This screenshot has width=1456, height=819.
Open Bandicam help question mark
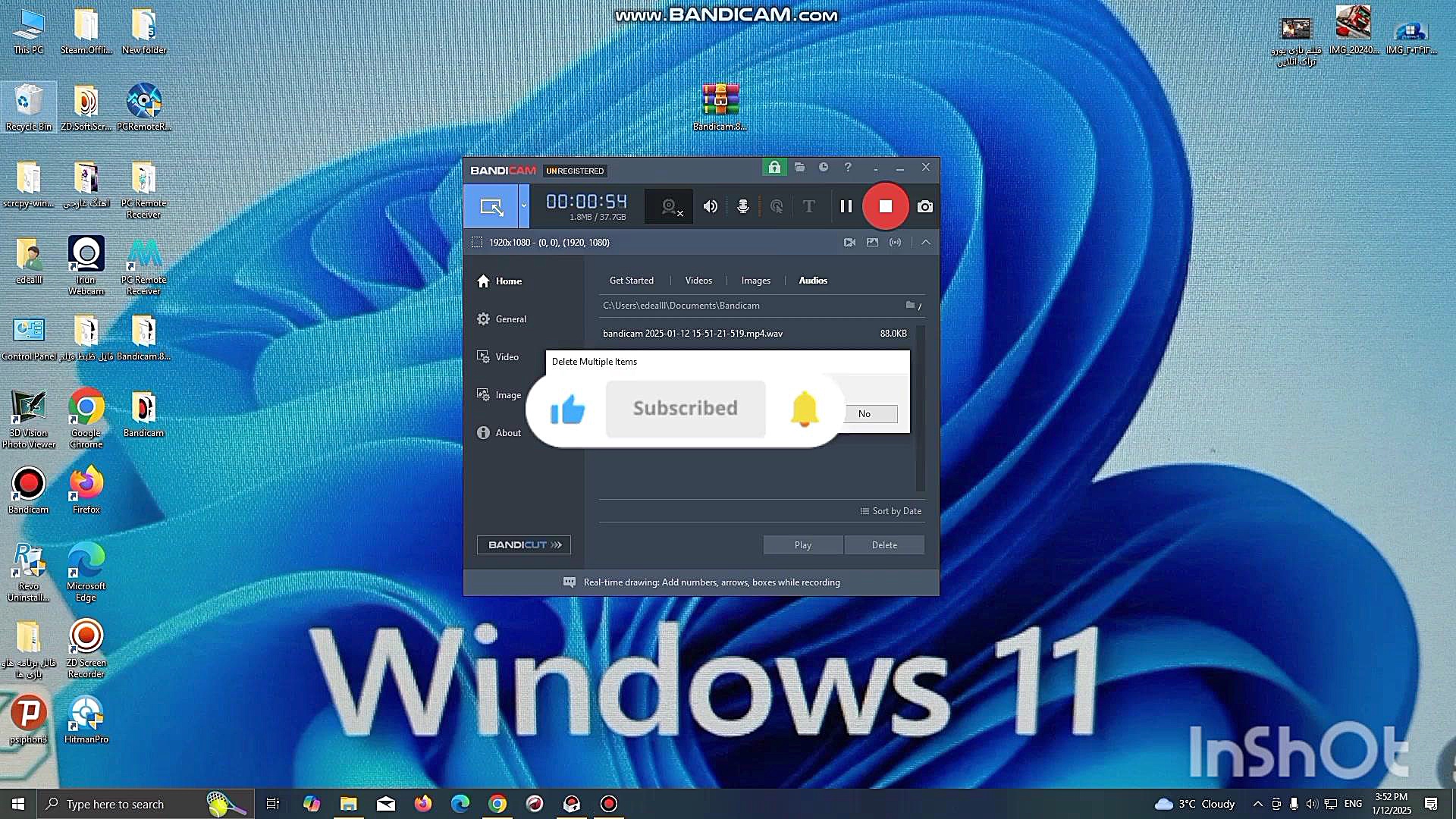coord(848,168)
